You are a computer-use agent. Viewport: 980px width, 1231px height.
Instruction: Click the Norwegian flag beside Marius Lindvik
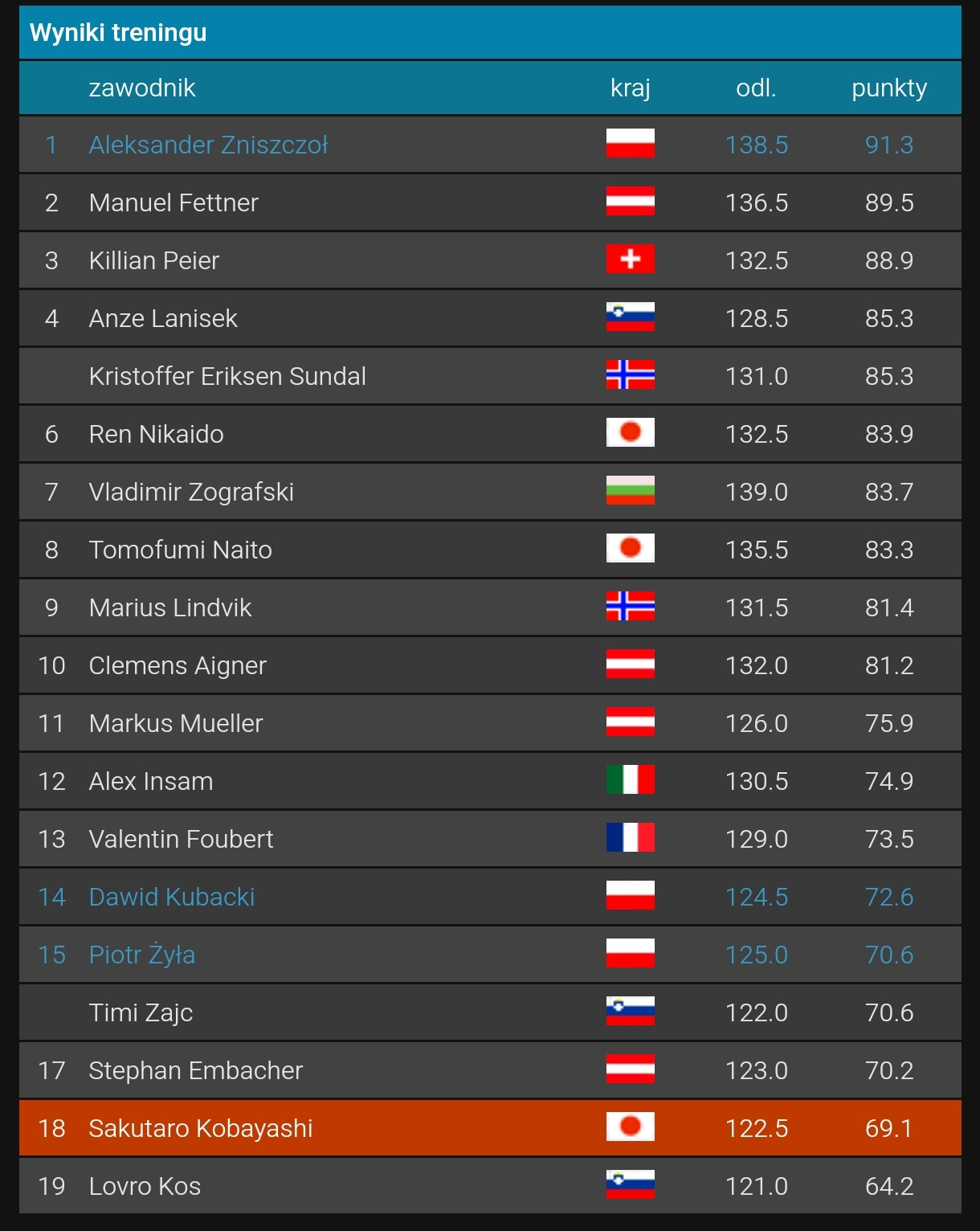(630, 607)
